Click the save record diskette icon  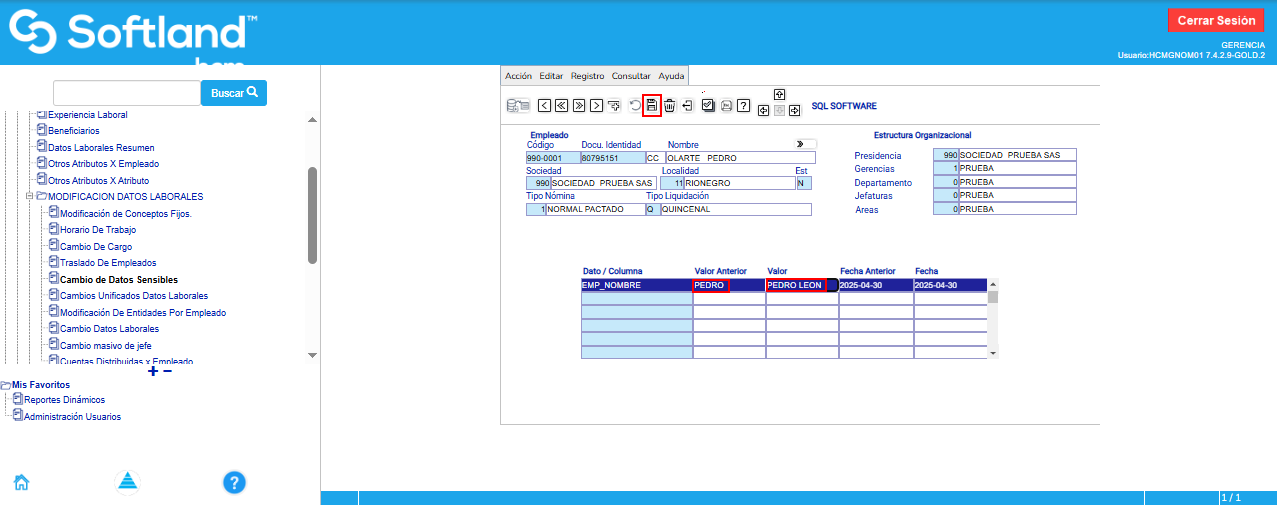(652, 105)
